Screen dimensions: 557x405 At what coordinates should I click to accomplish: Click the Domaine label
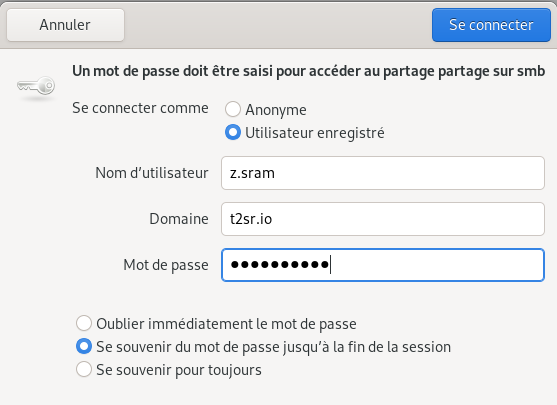point(179,219)
